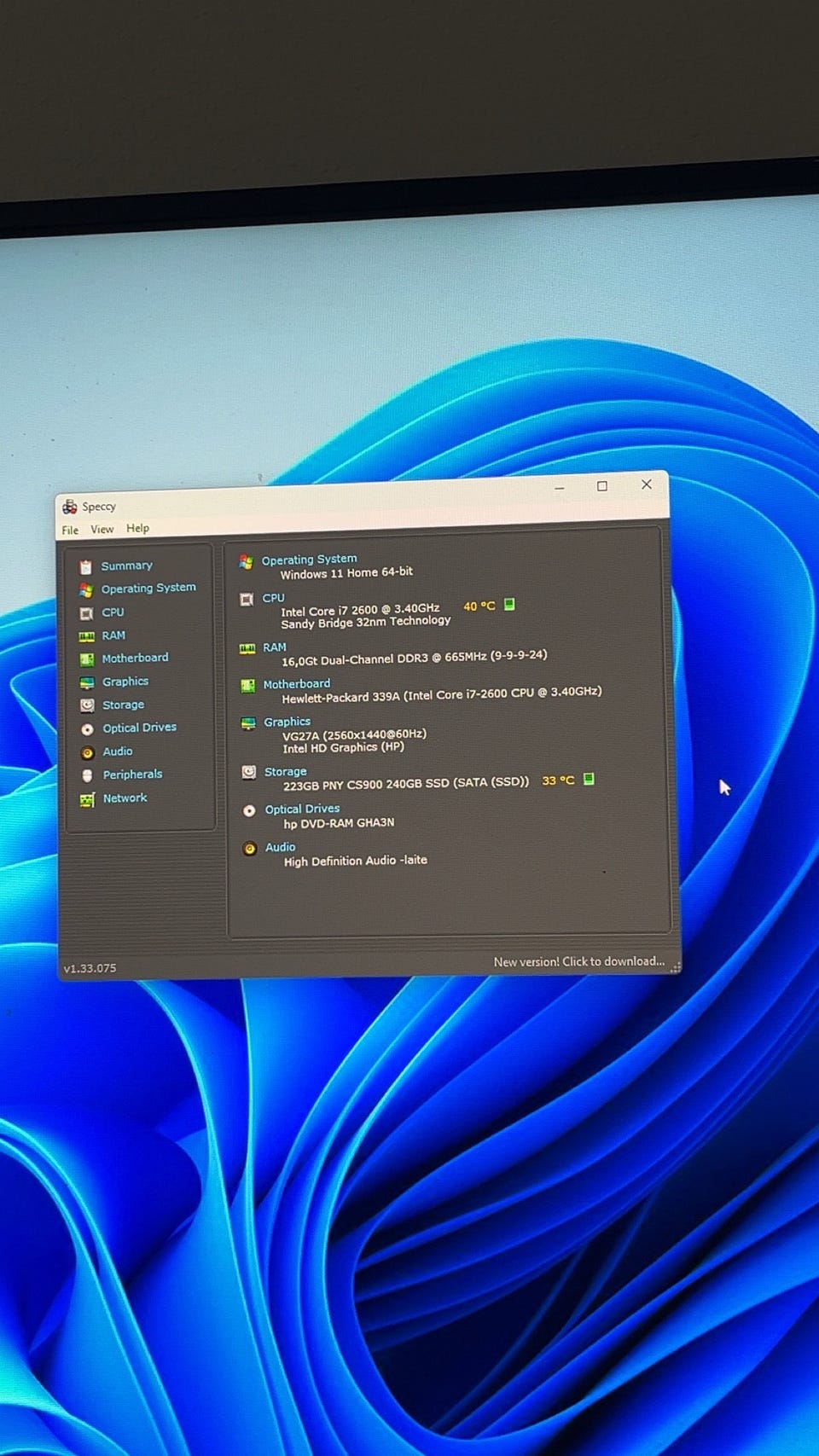Open the Help menu
Image resolution: width=819 pixels, height=1456 pixels.
click(x=137, y=528)
